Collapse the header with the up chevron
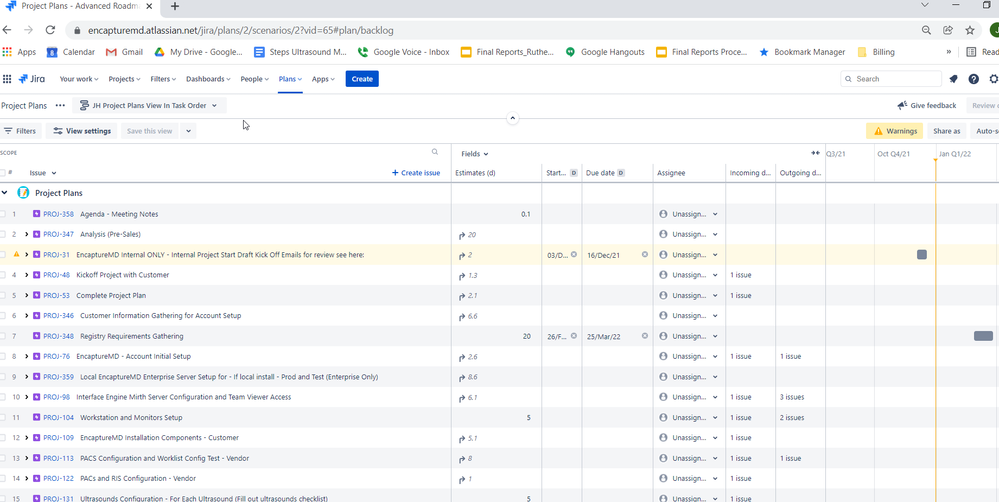999x502 pixels. click(512, 118)
